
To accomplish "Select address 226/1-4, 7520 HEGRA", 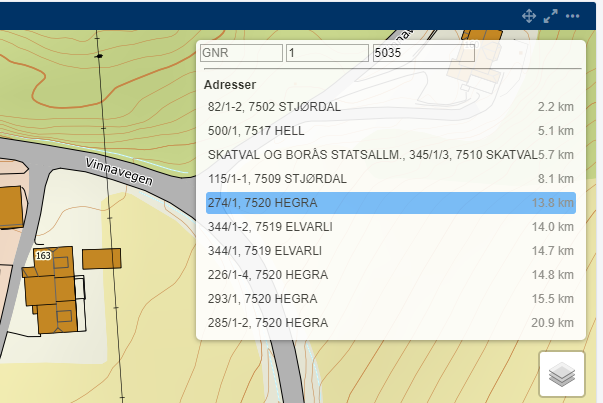I will [x=391, y=275].
